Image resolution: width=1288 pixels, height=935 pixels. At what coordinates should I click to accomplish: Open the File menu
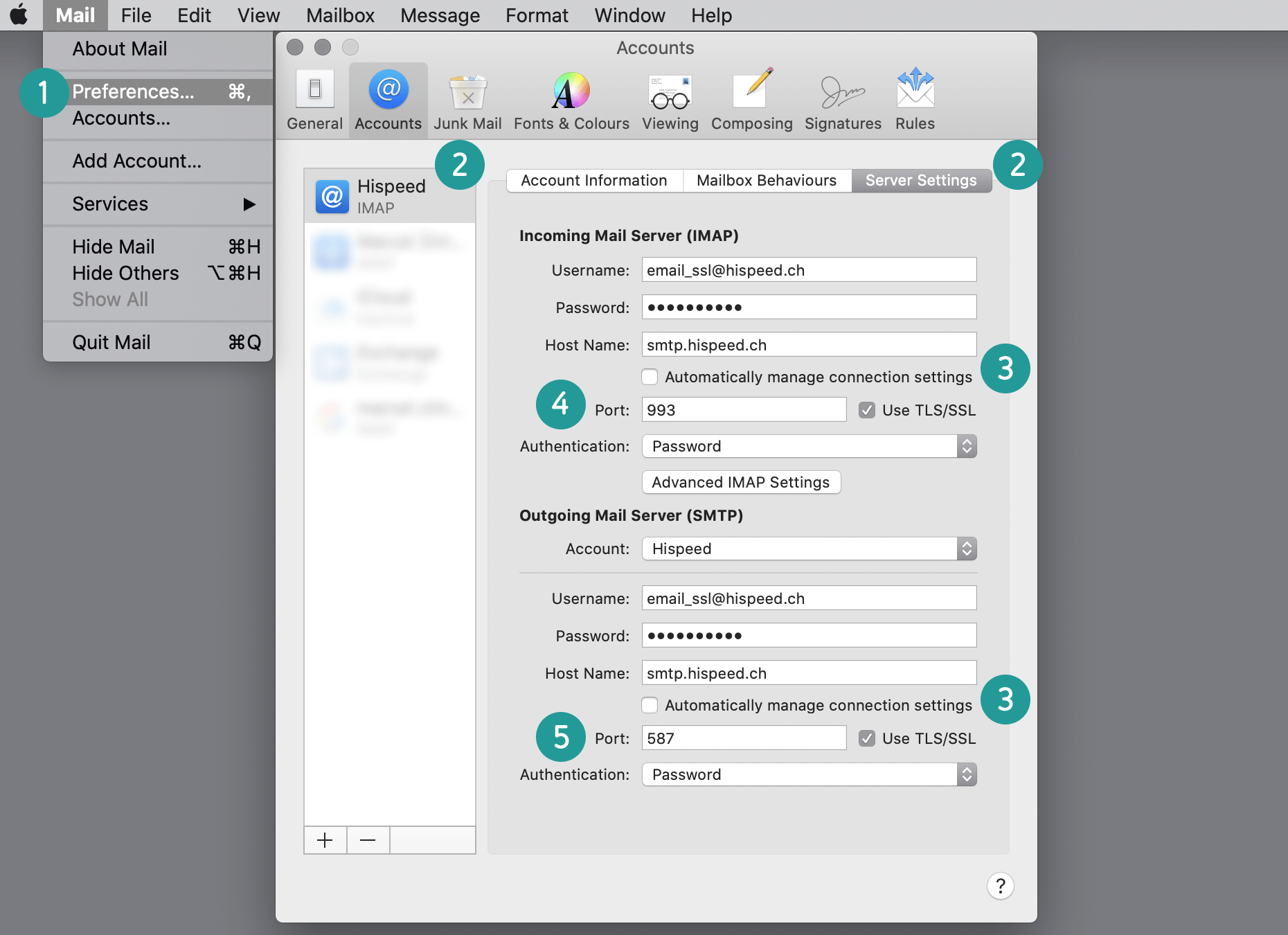(136, 15)
